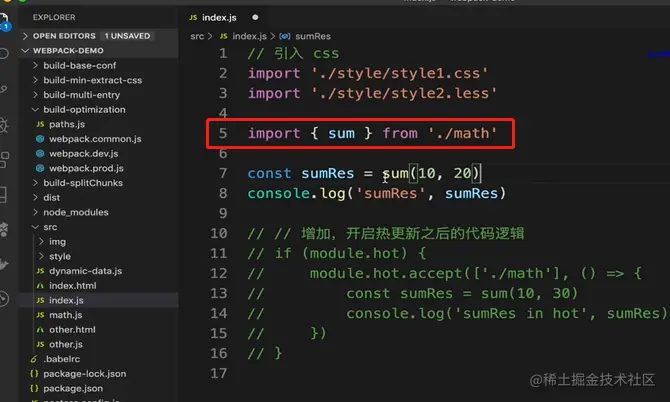670x402 pixels.
Task: Open package.json in the file tree
Action: pyautogui.click(x=73, y=388)
